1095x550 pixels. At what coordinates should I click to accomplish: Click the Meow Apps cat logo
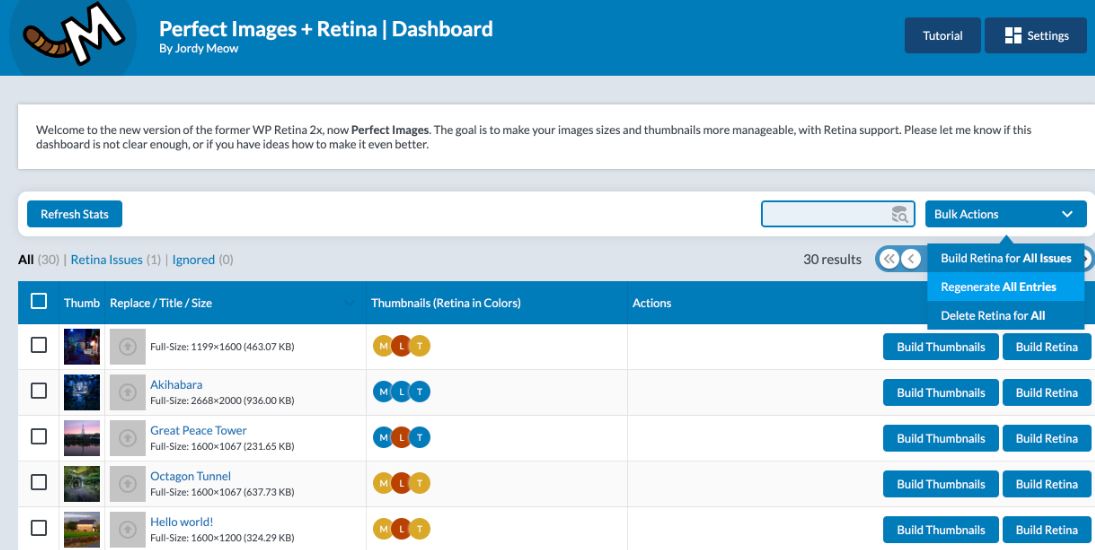(73, 34)
